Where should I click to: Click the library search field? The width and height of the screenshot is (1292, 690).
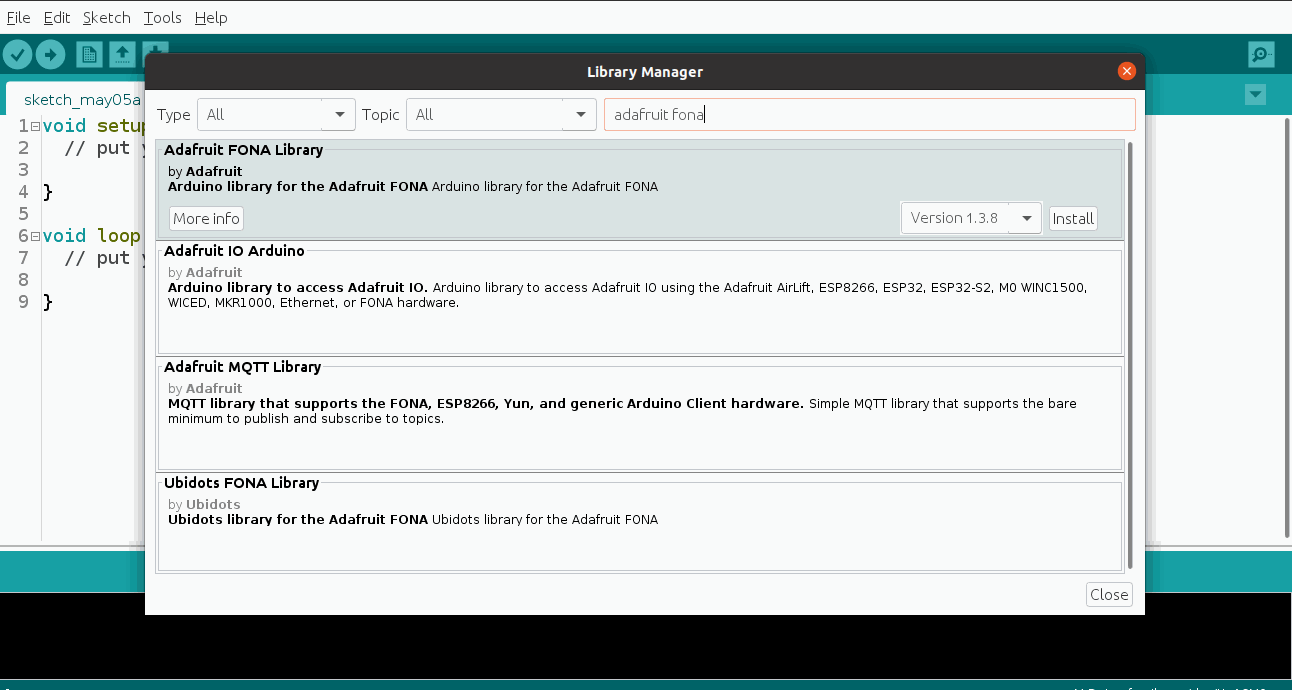pos(870,114)
